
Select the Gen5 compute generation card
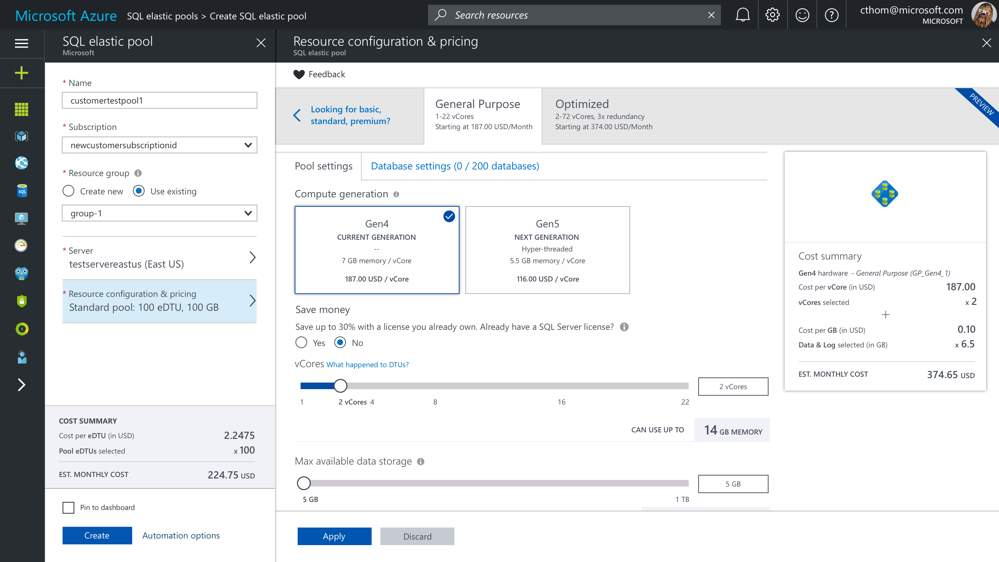pyautogui.click(x=547, y=250)
